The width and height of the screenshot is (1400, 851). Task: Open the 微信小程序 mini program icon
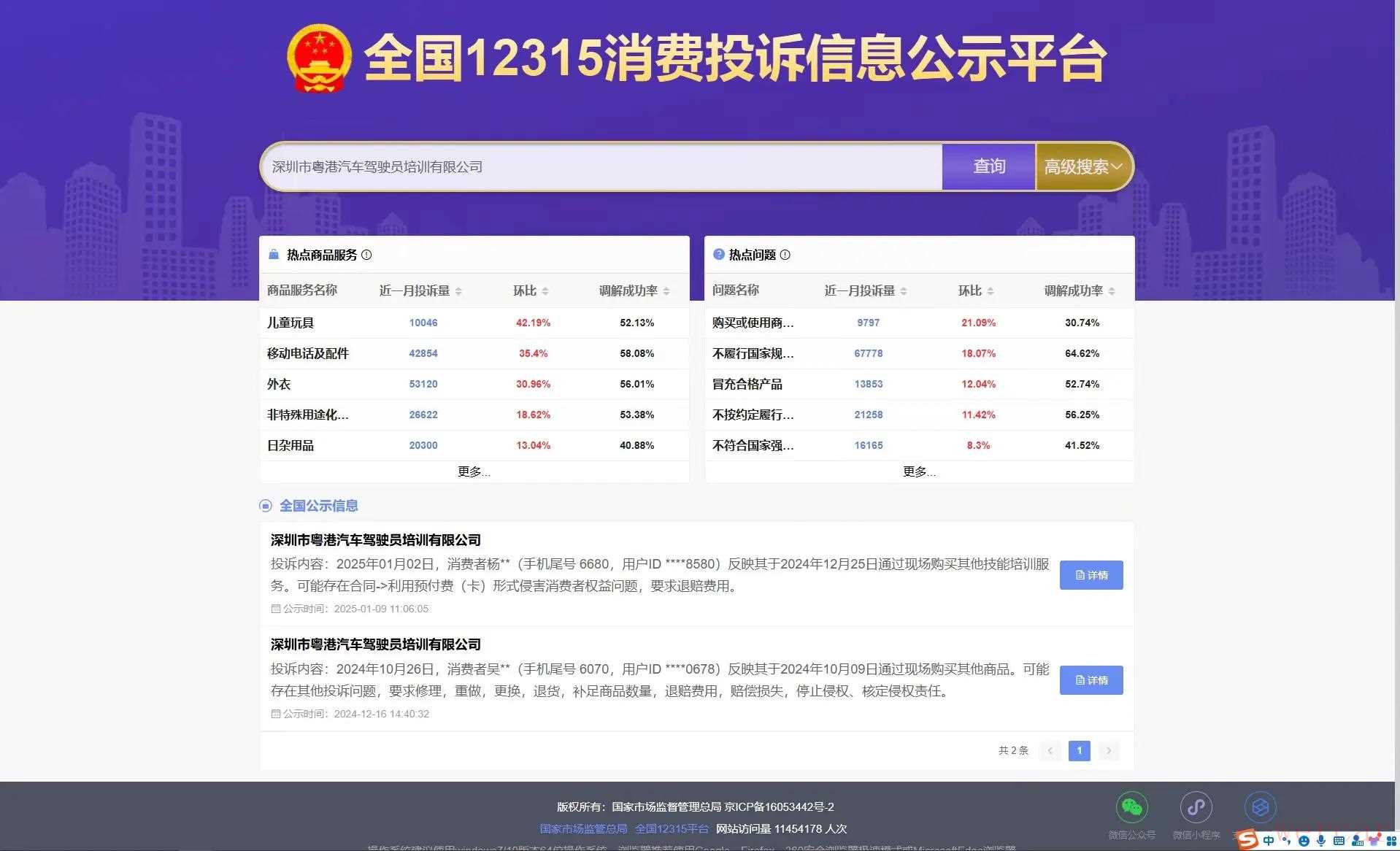[1196, 807]
